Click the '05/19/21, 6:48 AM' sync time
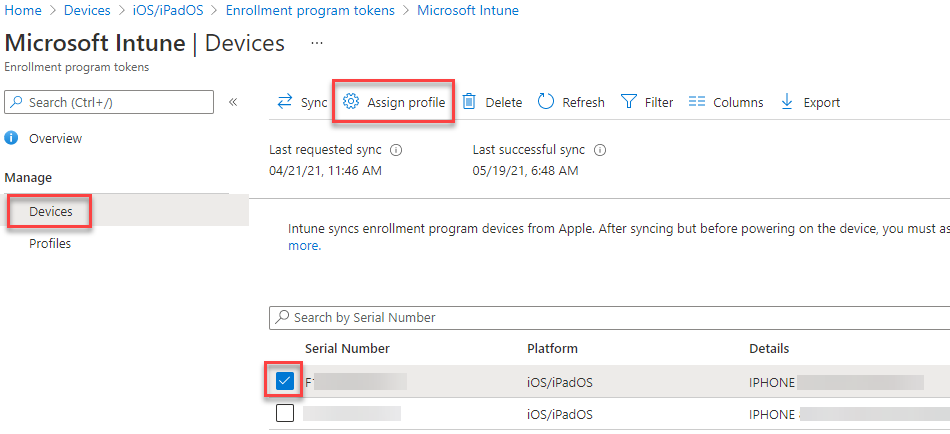 tap(525, 171)
